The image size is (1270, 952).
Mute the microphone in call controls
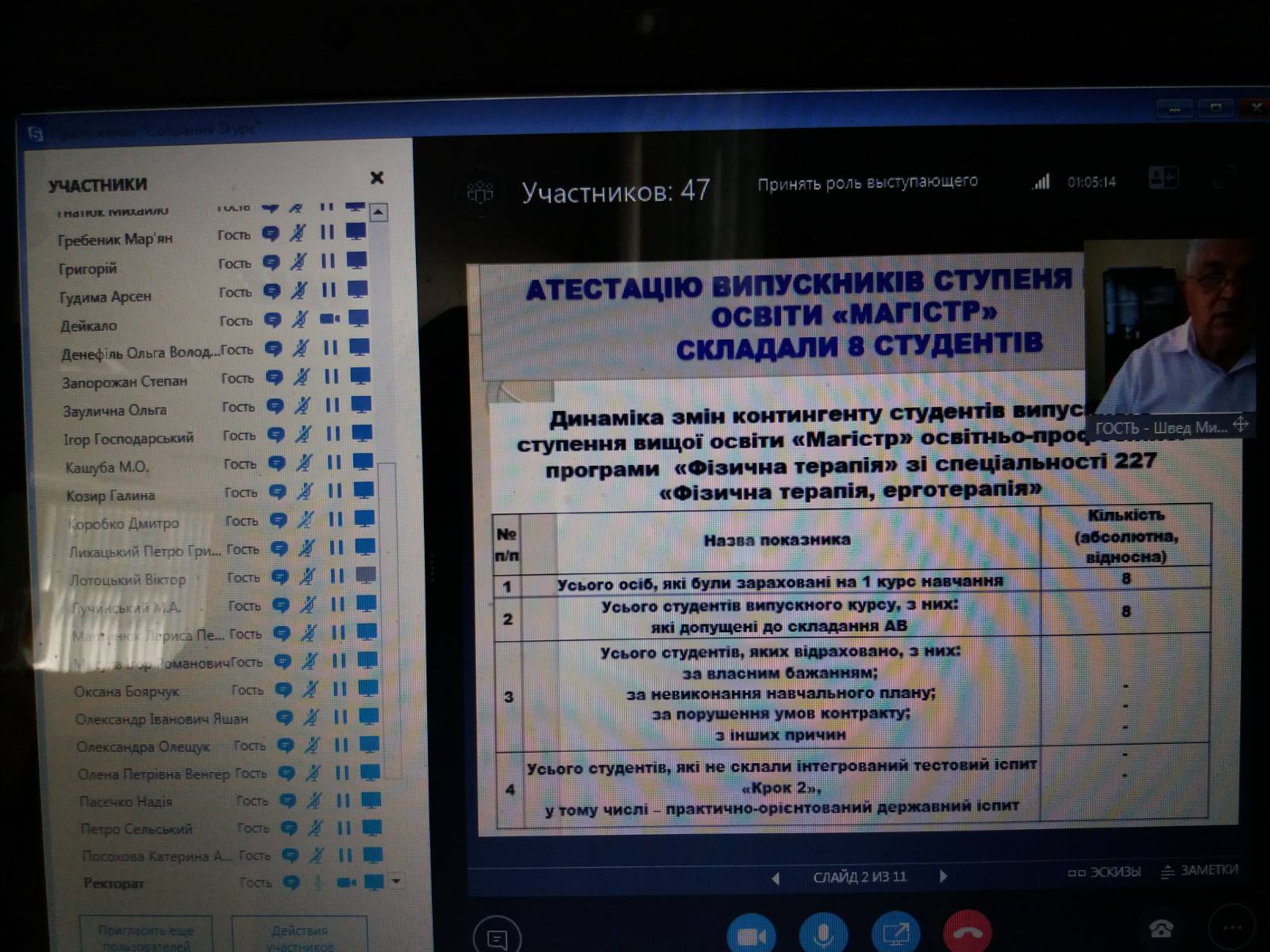[x=823, y=936]
